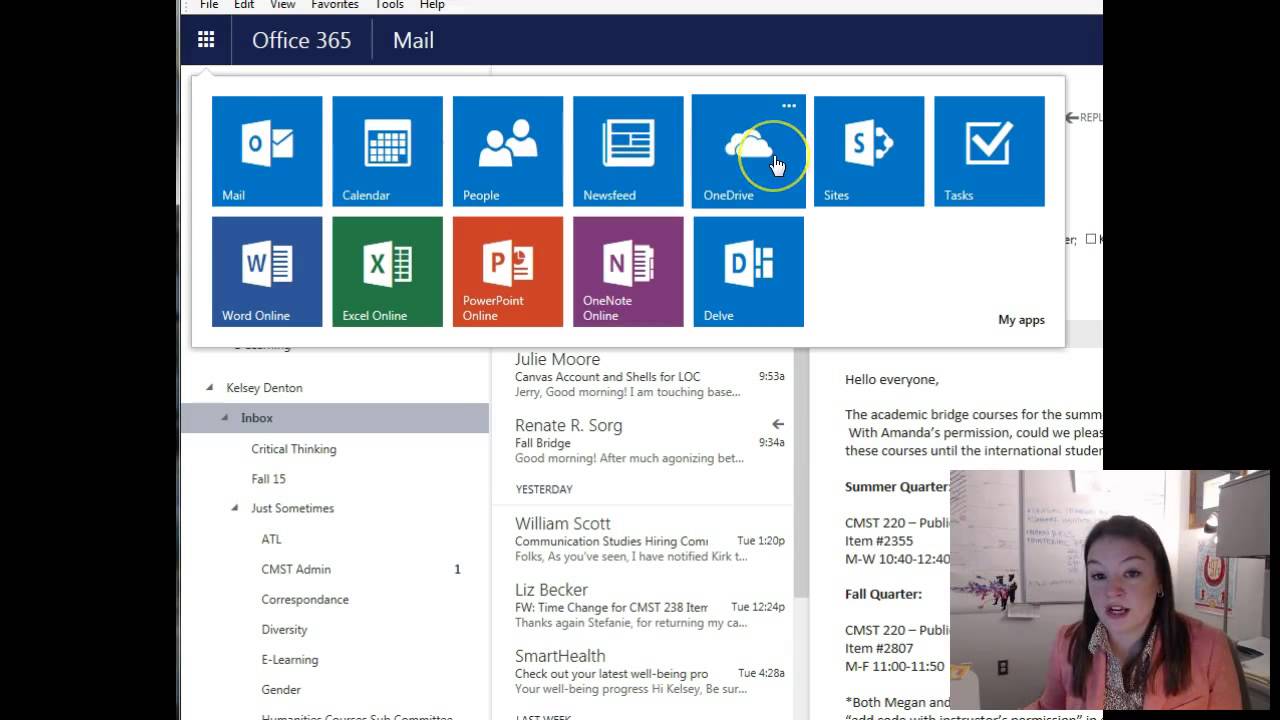1280x720 pixels.
Task: Open the Calendar app tile
Action: pyautogui.click(x=387, y=151)
